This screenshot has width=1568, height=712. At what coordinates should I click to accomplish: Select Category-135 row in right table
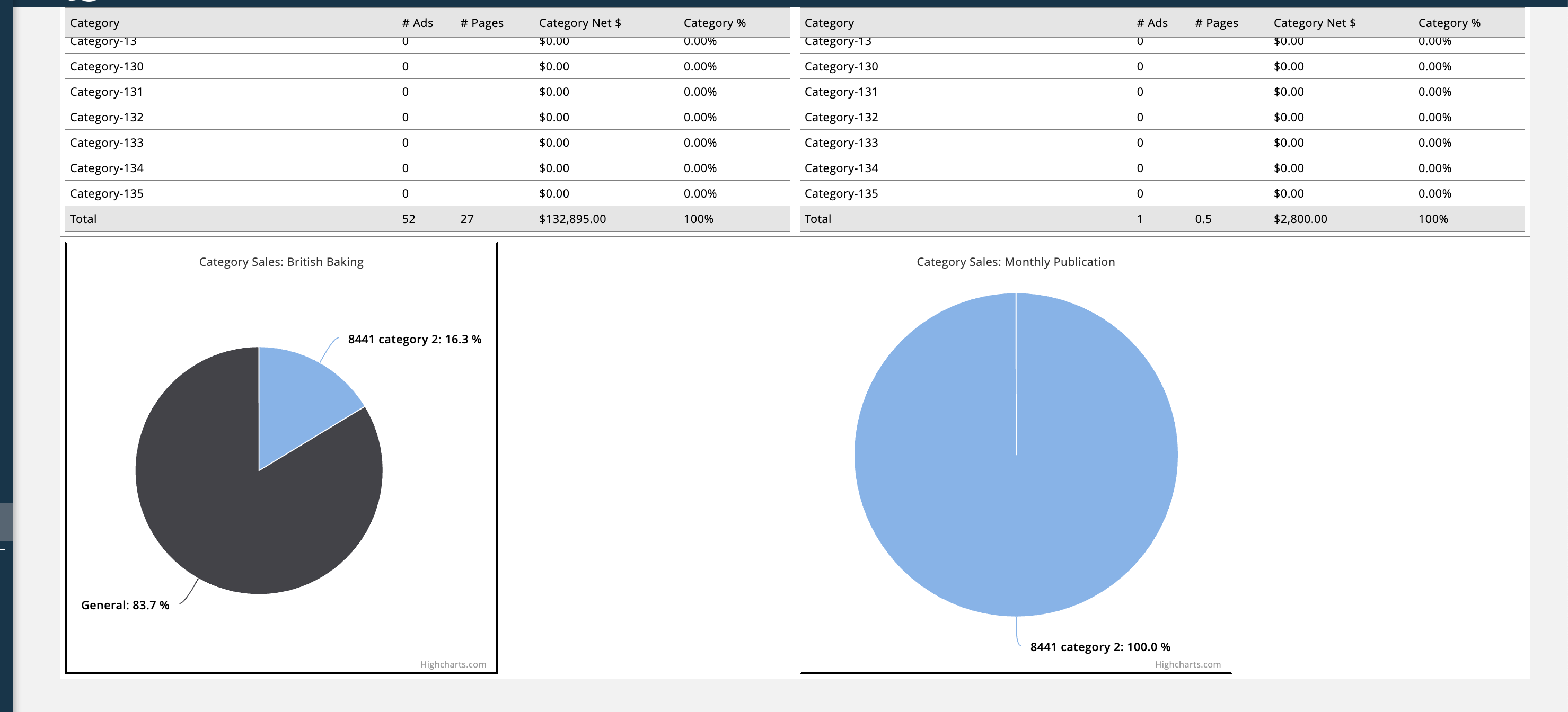tap(1162, 193)
